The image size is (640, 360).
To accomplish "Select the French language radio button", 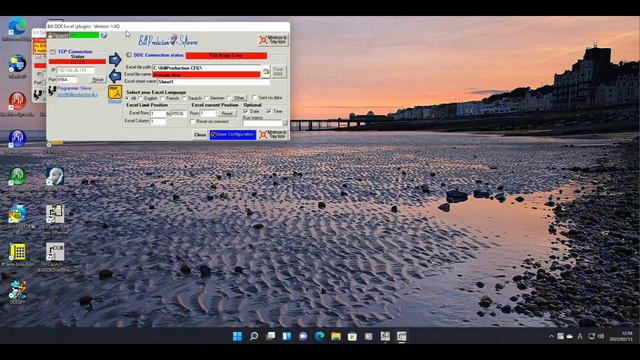I will 162,98.
